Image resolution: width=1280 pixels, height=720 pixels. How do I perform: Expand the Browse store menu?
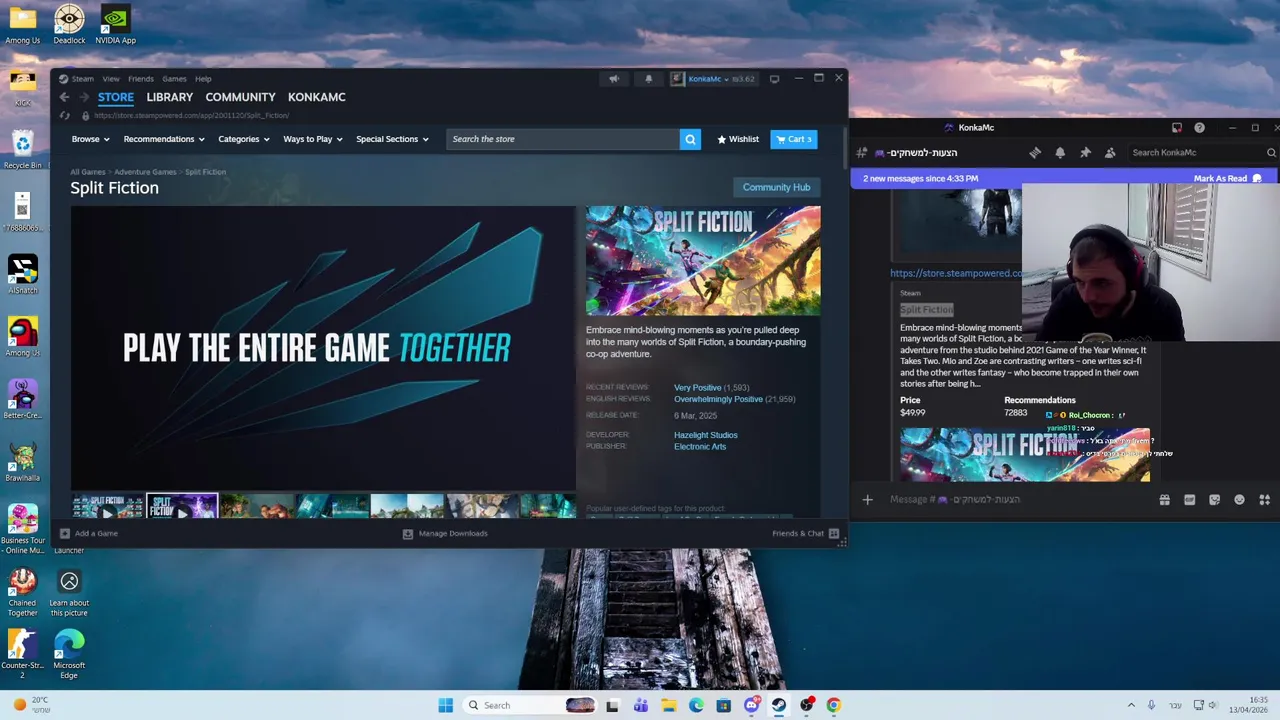(90, 139)
